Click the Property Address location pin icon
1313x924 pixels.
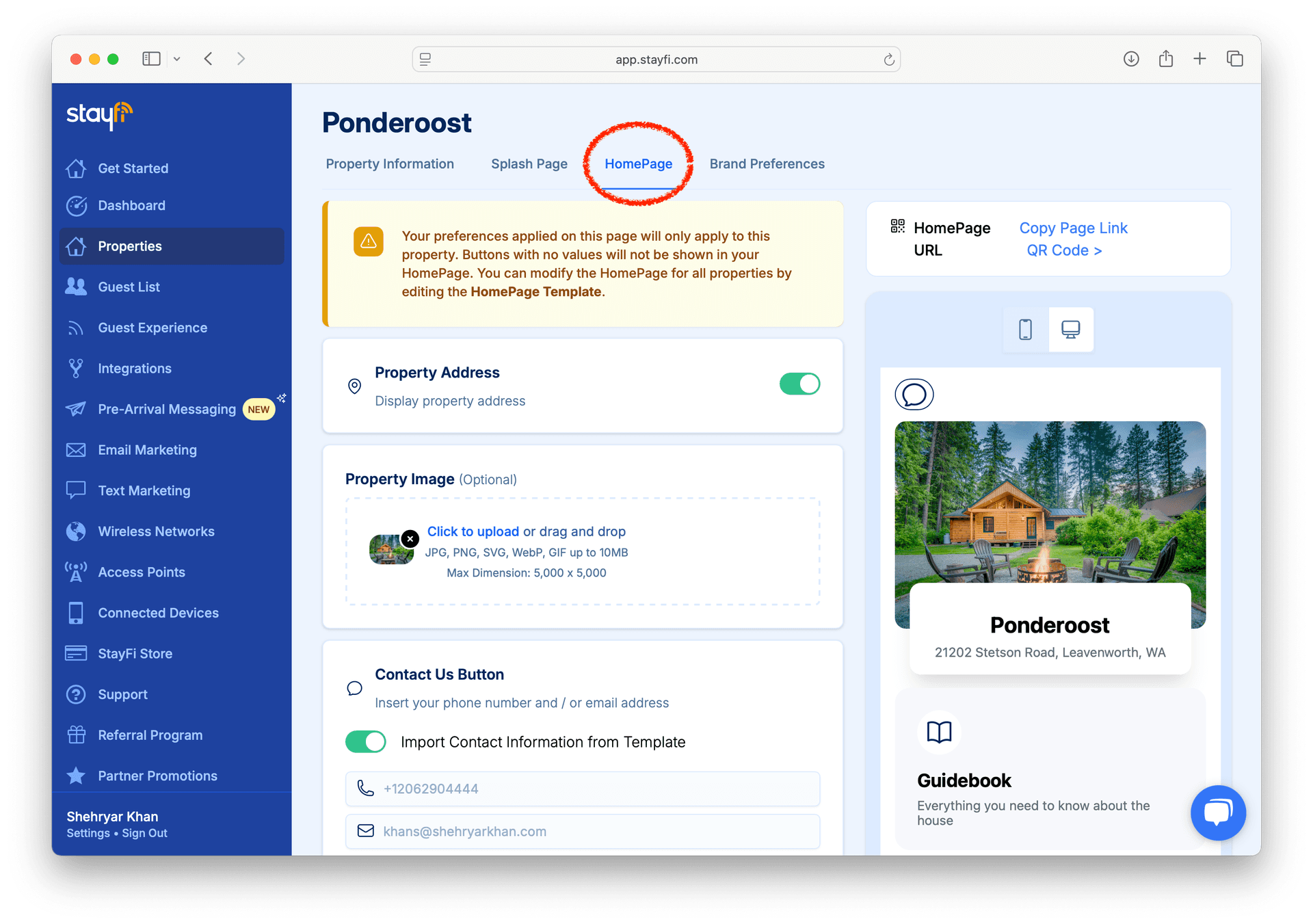pos(354,386)
